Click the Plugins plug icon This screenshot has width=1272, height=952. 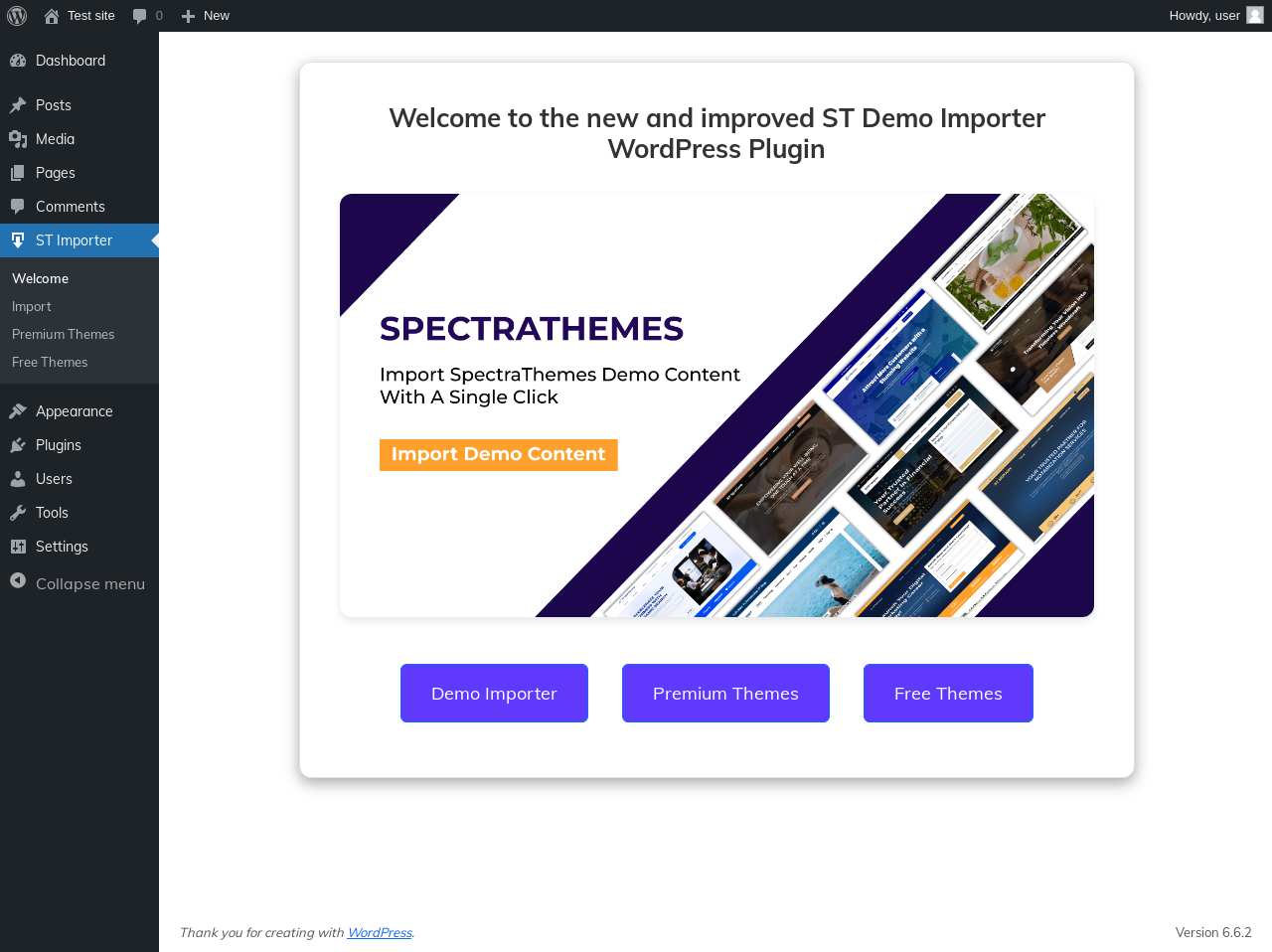pyautogui.click(x=18, y=445)
